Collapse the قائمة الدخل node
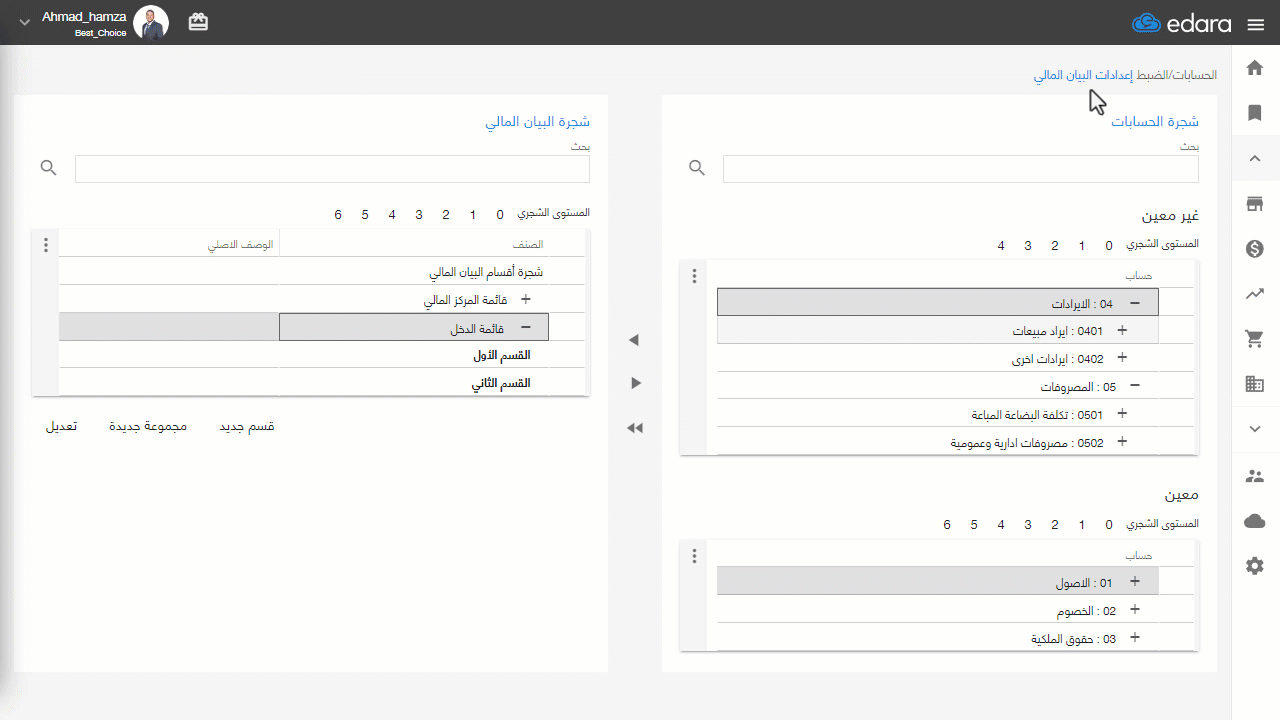This screenshot has height=720, width=1280. (526, 327)
